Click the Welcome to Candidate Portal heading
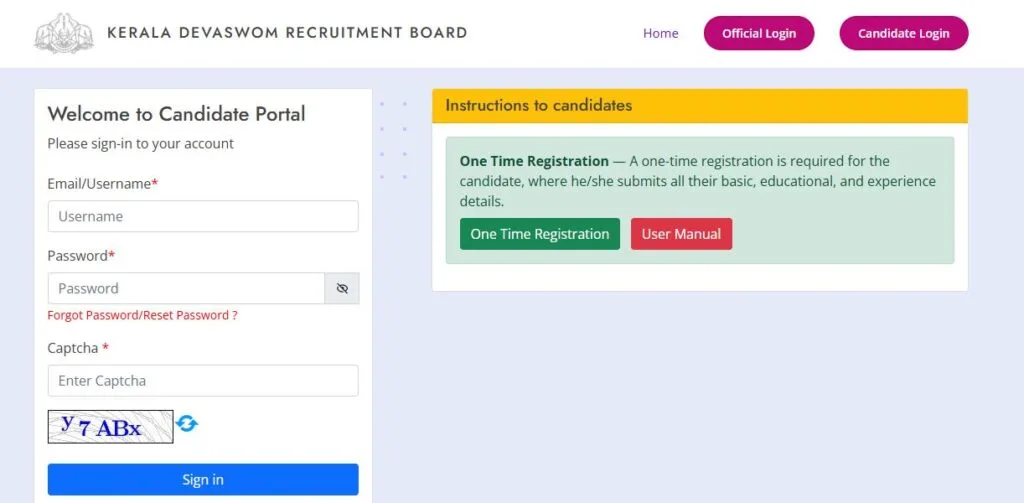Screen dimensions: 1024x503 [x=176, y=114]
